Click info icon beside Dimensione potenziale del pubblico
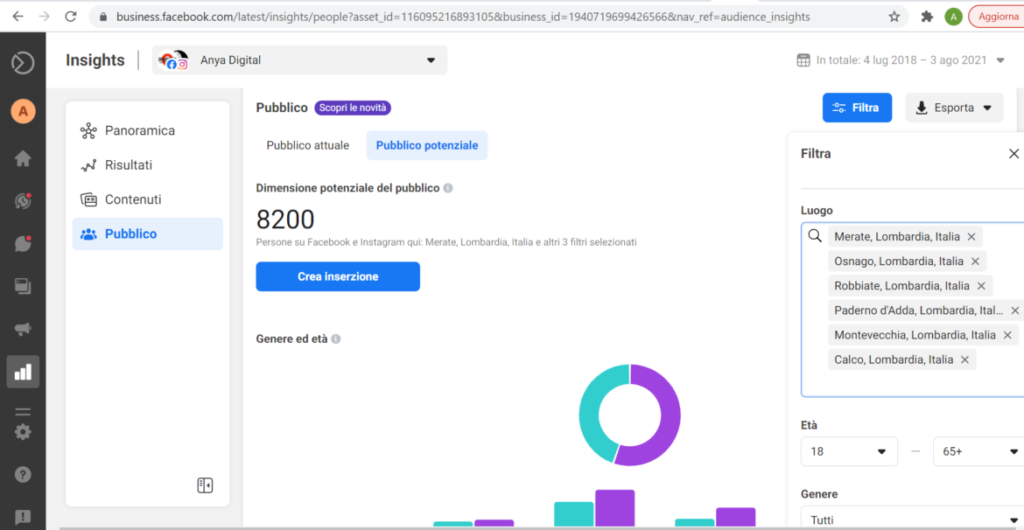Image resolution: width=1024 pixels, height=530 pixels. pos(448,188)
